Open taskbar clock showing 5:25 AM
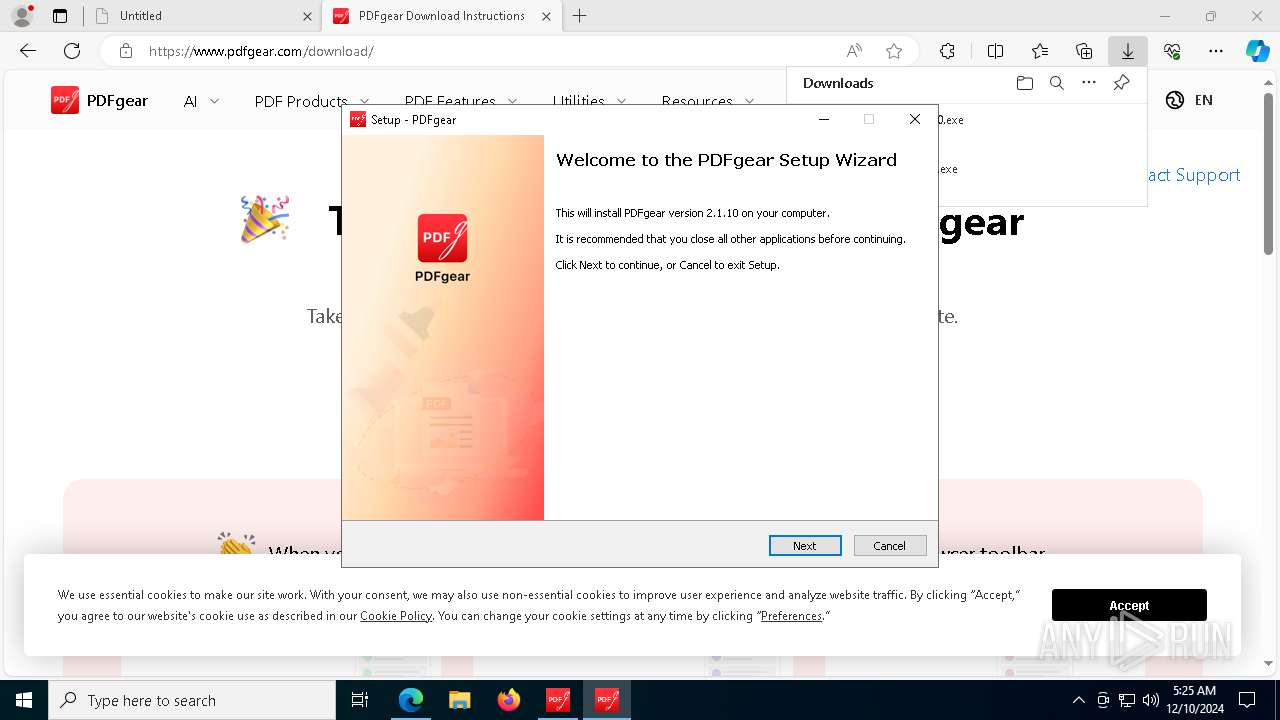 point(1194,700)
